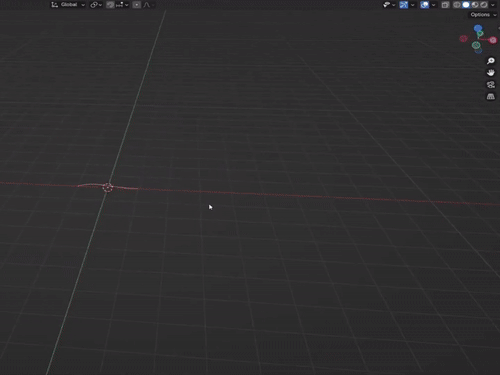Switch perspective/orthographic view grid icon
Viewport: 500px width, 375px height.
pos(491,97)
